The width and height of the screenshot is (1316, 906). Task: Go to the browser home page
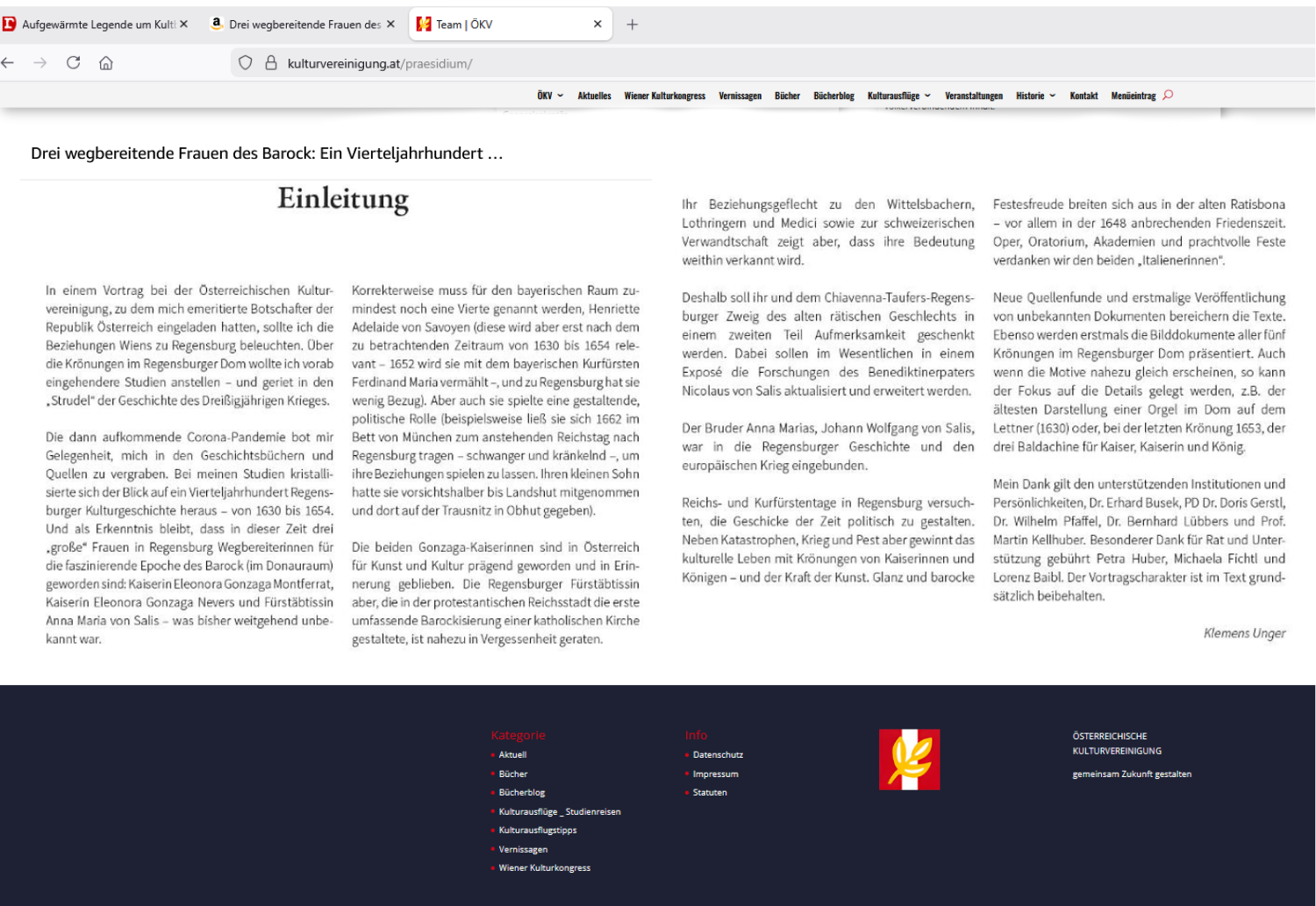[x=106, y=63]
